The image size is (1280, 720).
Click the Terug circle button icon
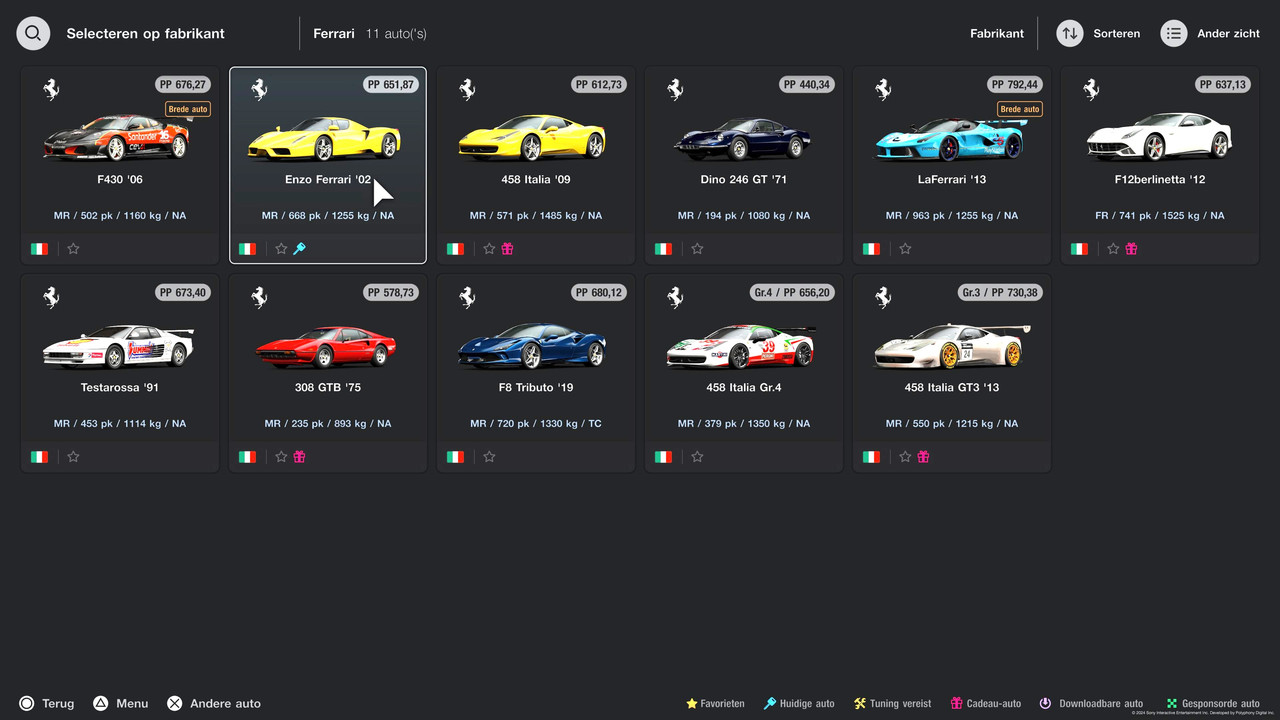point(27,703)
